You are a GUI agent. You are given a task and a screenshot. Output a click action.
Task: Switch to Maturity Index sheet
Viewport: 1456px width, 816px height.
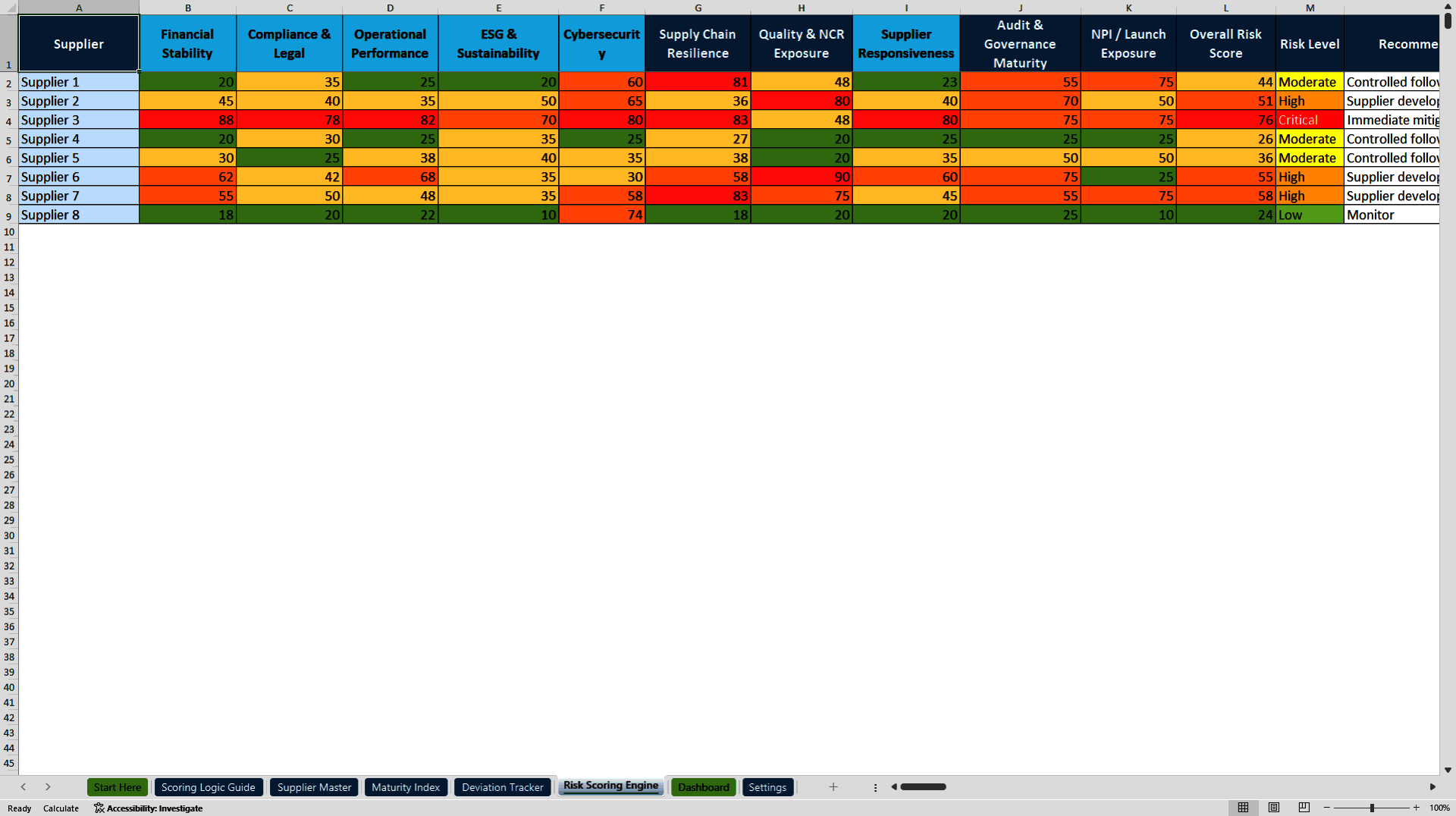pos(406,787)
